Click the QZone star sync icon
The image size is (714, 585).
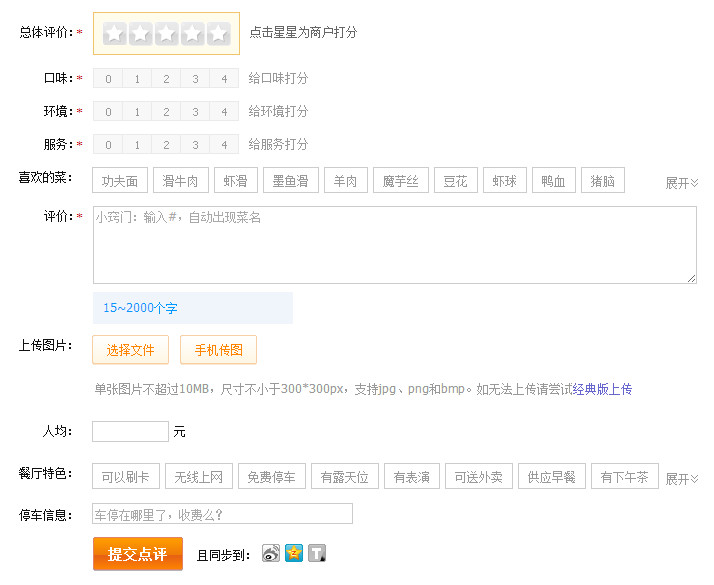pyautogui.click(x=294, y=553)
